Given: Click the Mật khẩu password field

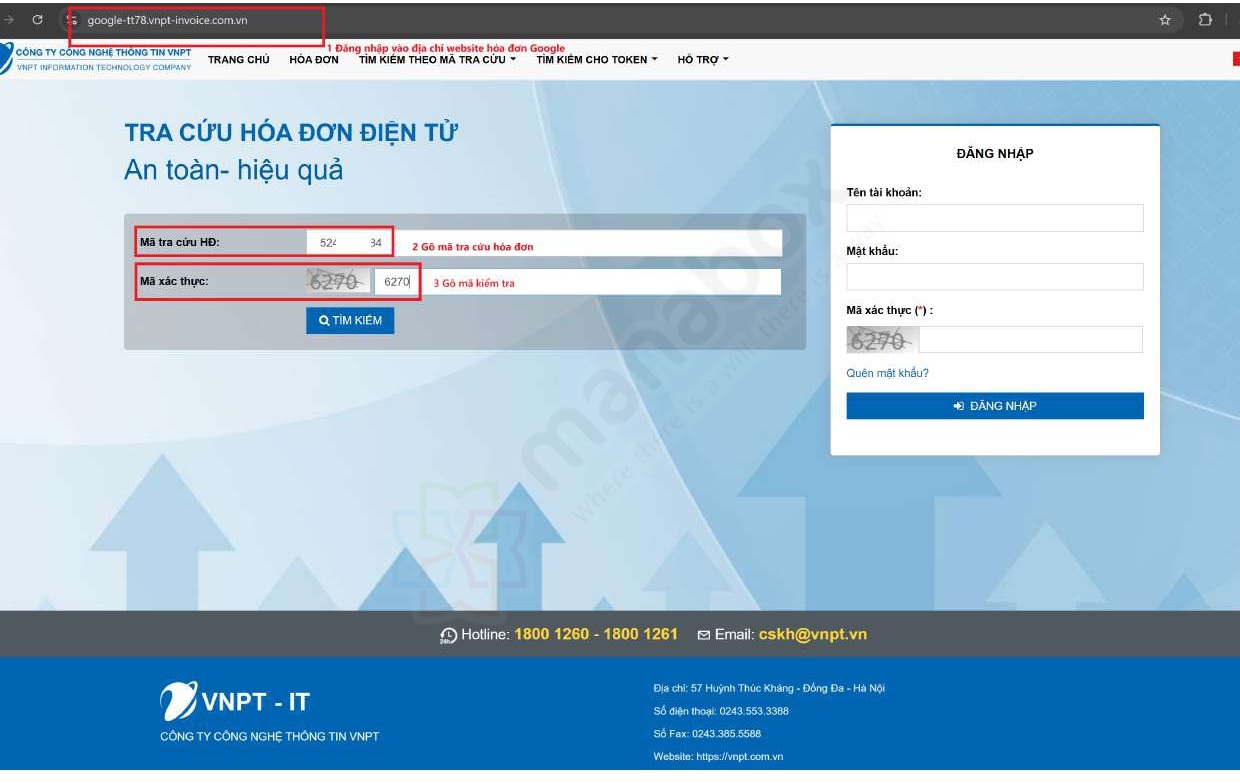Looking at the screenshot, I should [995, 277].
